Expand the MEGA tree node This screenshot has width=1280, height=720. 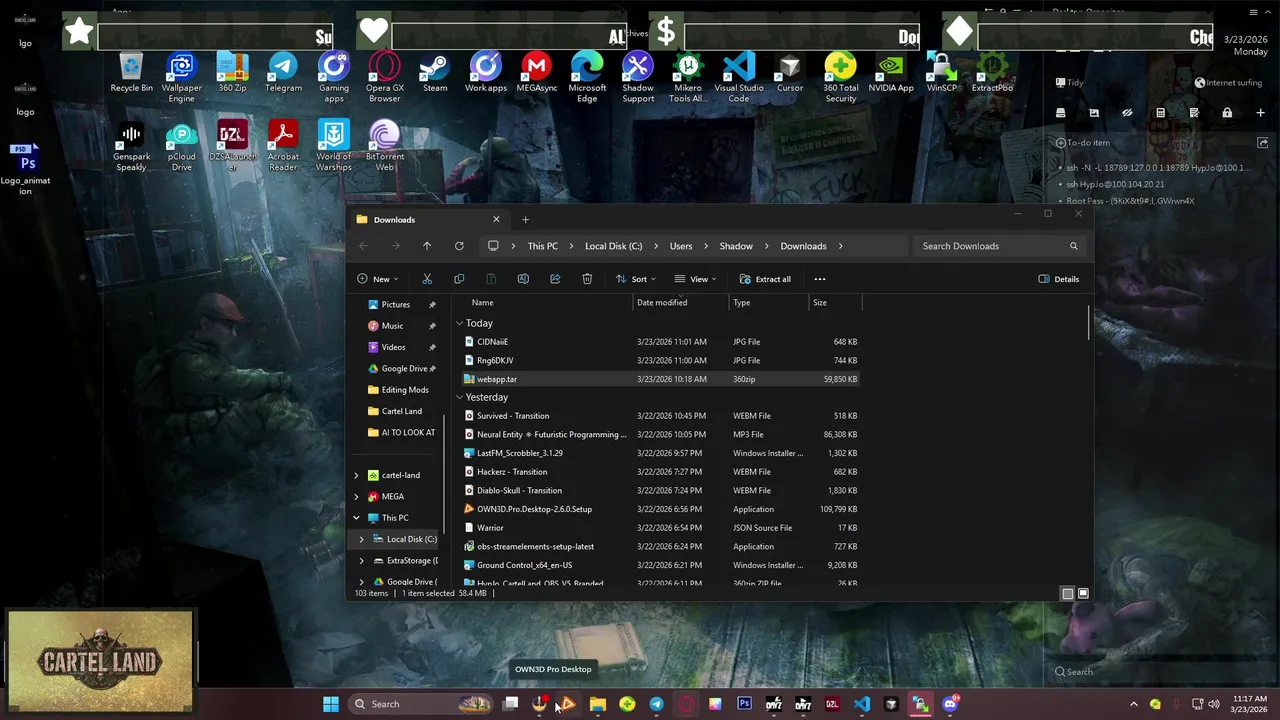point(356,496)
